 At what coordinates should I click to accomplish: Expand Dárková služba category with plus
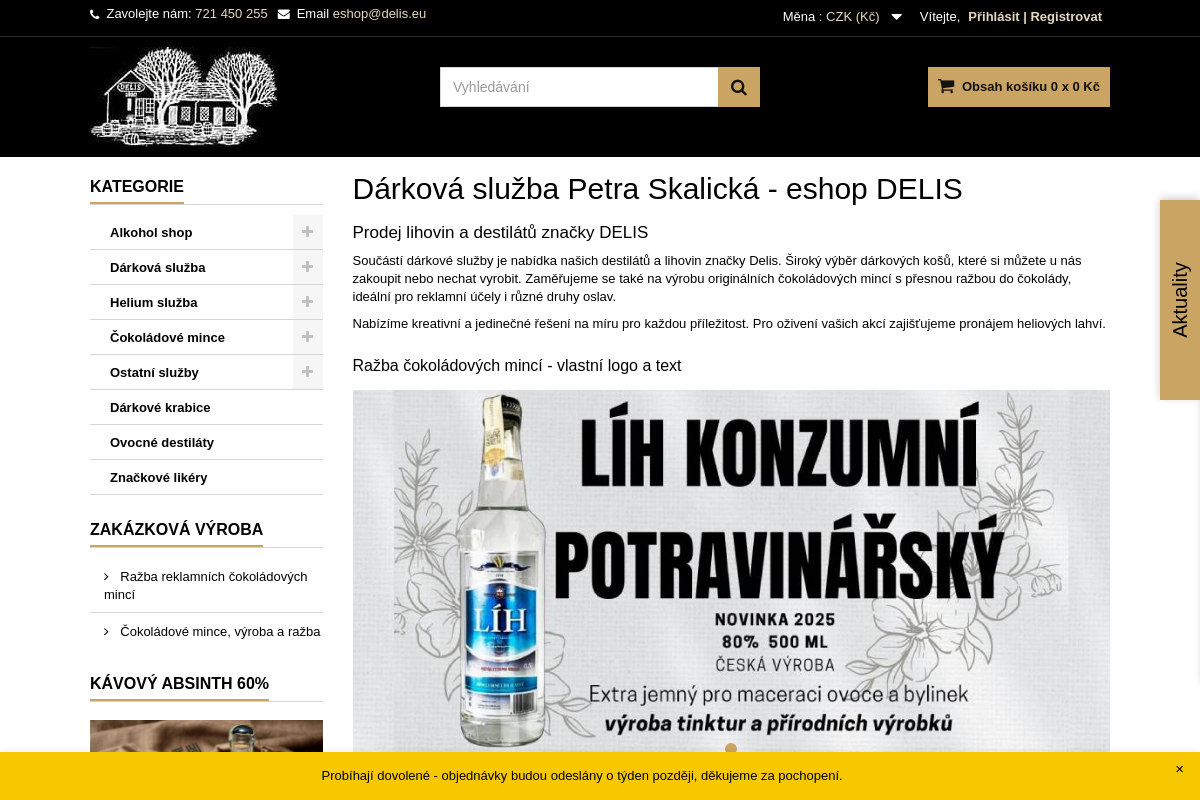click(x=308, y=267)
